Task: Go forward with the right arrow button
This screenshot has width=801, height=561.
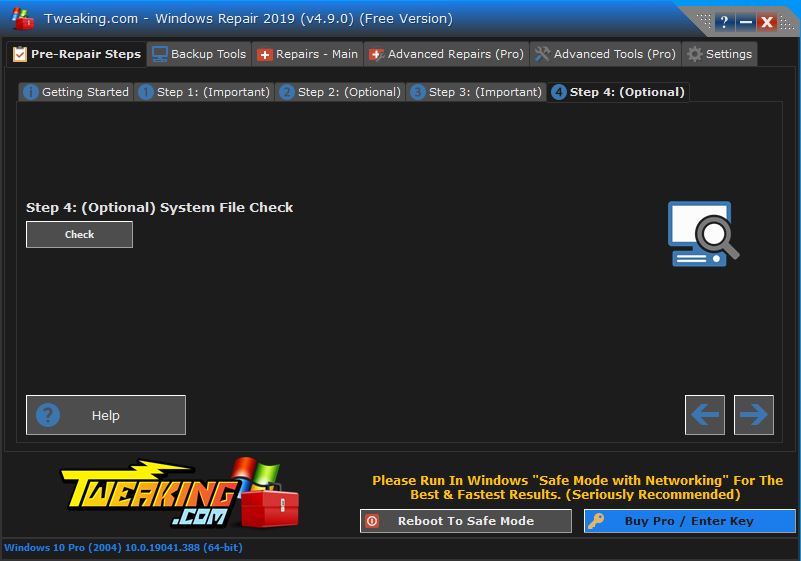Action: point(753,414)
